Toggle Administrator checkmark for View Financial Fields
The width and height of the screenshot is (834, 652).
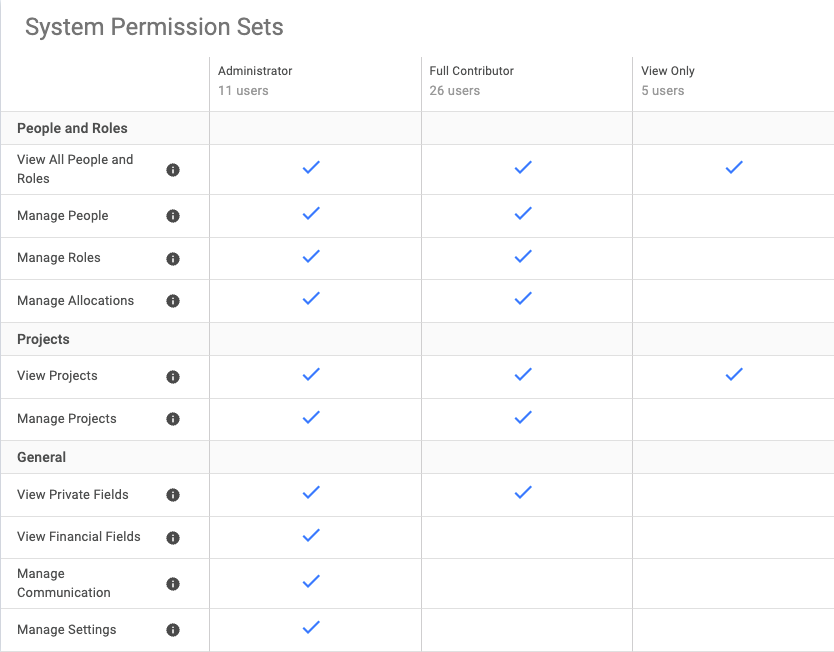[x=311, y=536]
